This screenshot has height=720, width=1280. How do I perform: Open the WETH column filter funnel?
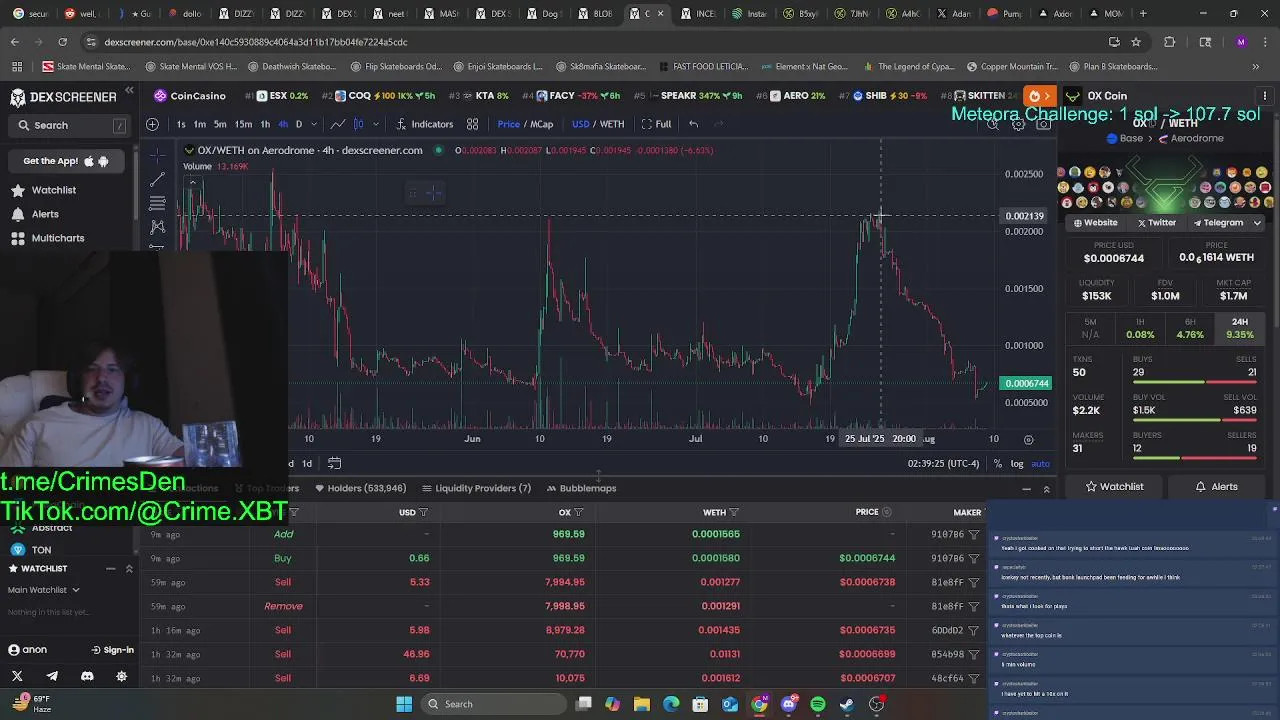point(734,512)
